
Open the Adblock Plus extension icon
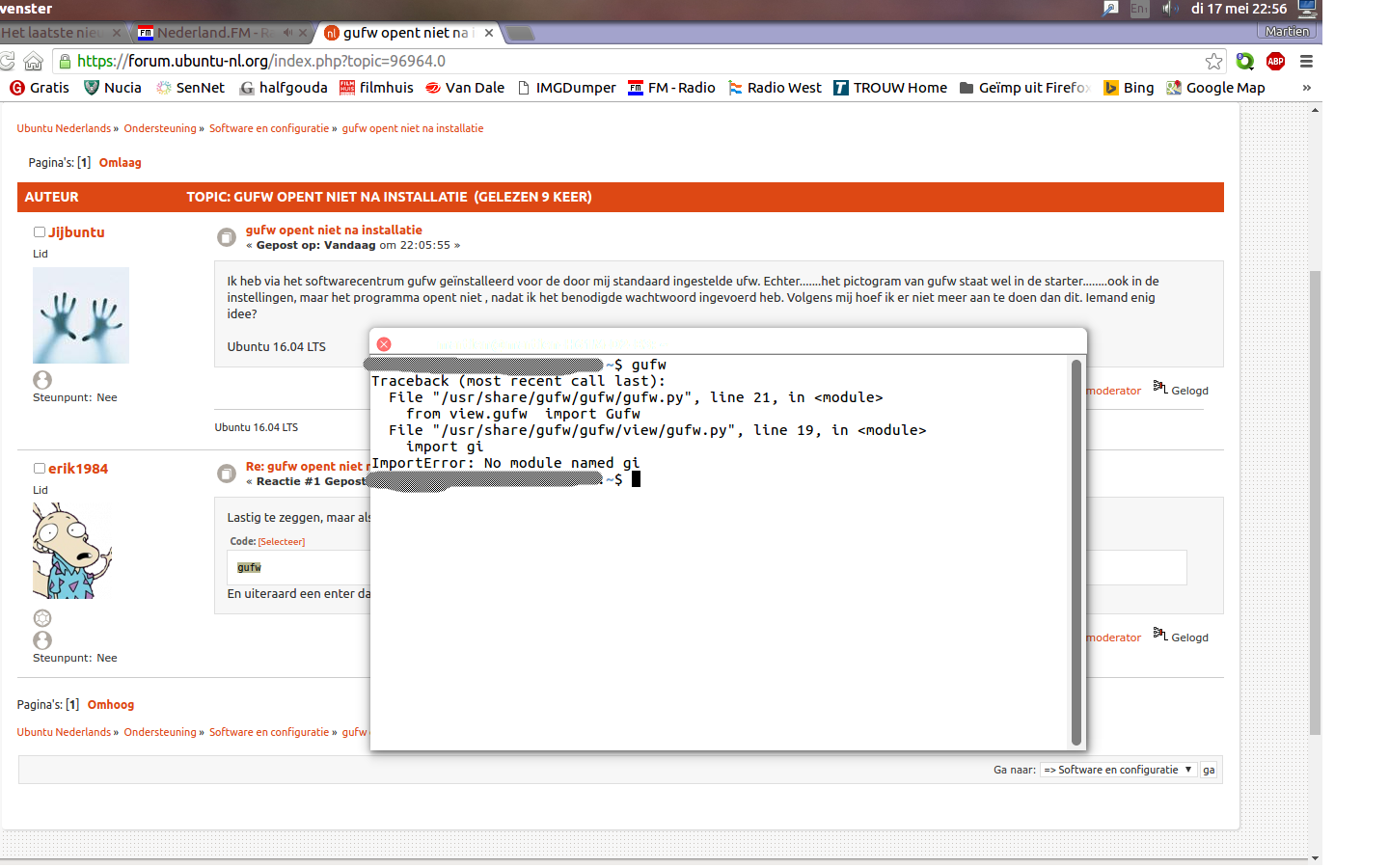(x=1275, y=61)
